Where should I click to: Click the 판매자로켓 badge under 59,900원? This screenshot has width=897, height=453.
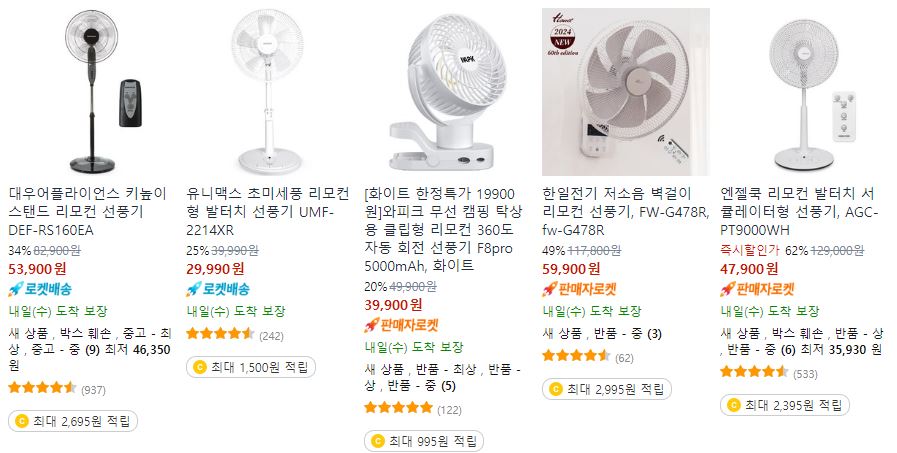click(579, 289)
